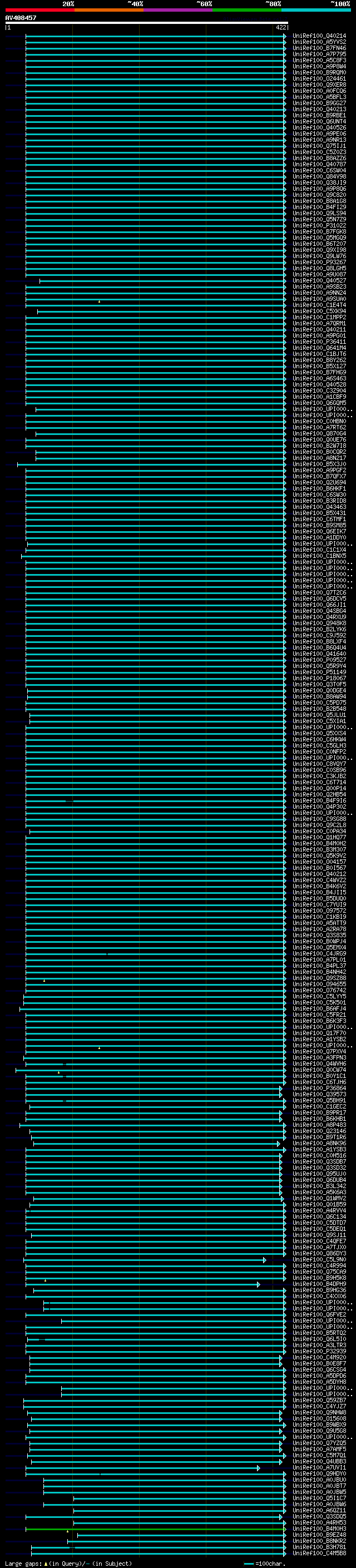This screenshot has height=1568, width=356.
Task: Select the UniRef100_Q40787 label
Action: pyautogui.click(x=319, y=164)
